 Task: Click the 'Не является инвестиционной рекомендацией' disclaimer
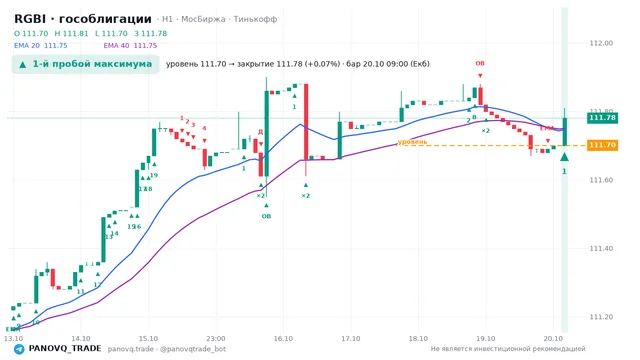point(508,349)
